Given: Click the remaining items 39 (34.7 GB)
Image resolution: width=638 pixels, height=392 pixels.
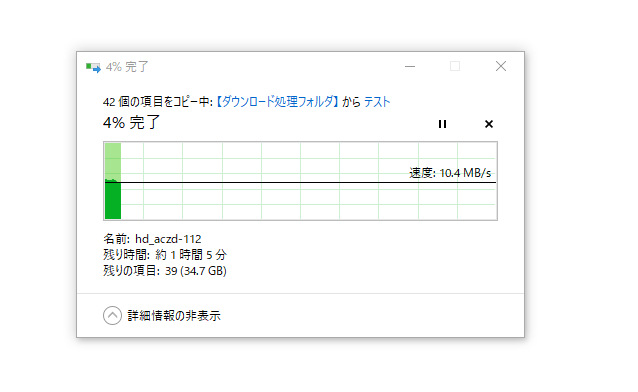Looking at the screenshot, I should coord(196,271).
